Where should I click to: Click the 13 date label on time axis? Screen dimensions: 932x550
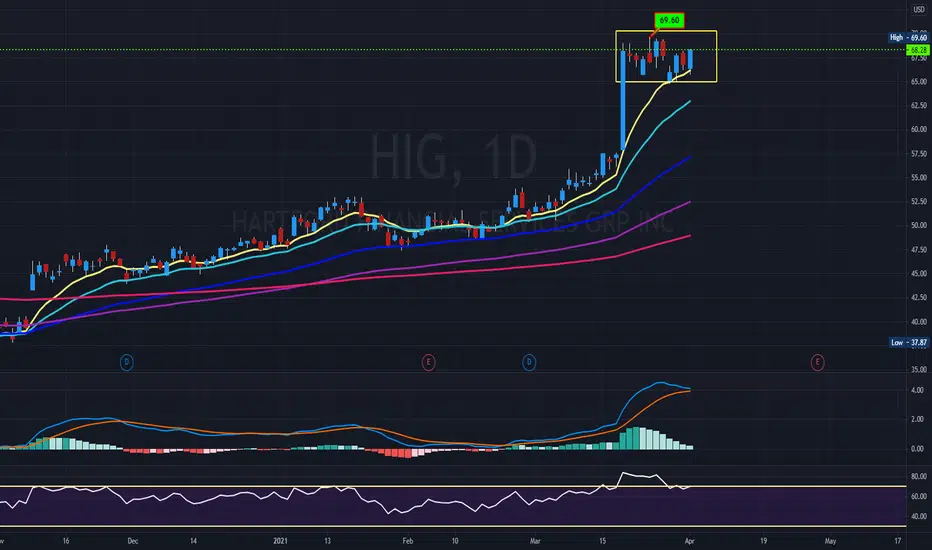(x=327, y=541)
